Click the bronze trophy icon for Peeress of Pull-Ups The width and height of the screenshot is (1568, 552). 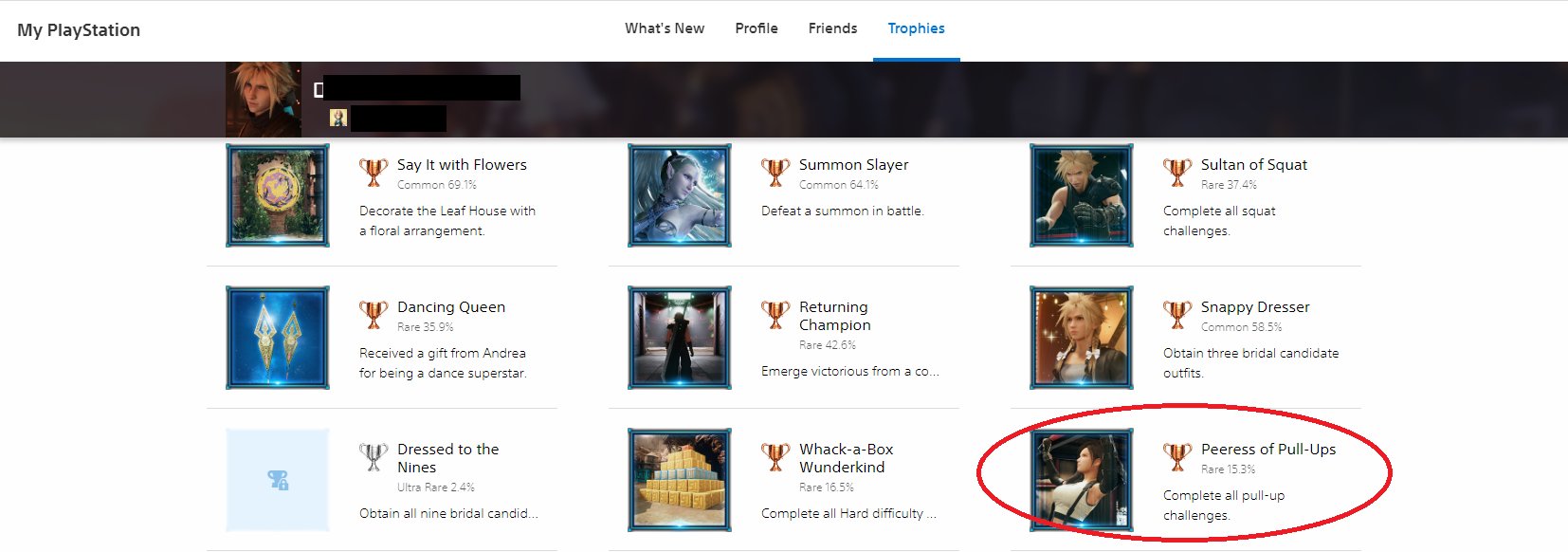pos(1177,456)
